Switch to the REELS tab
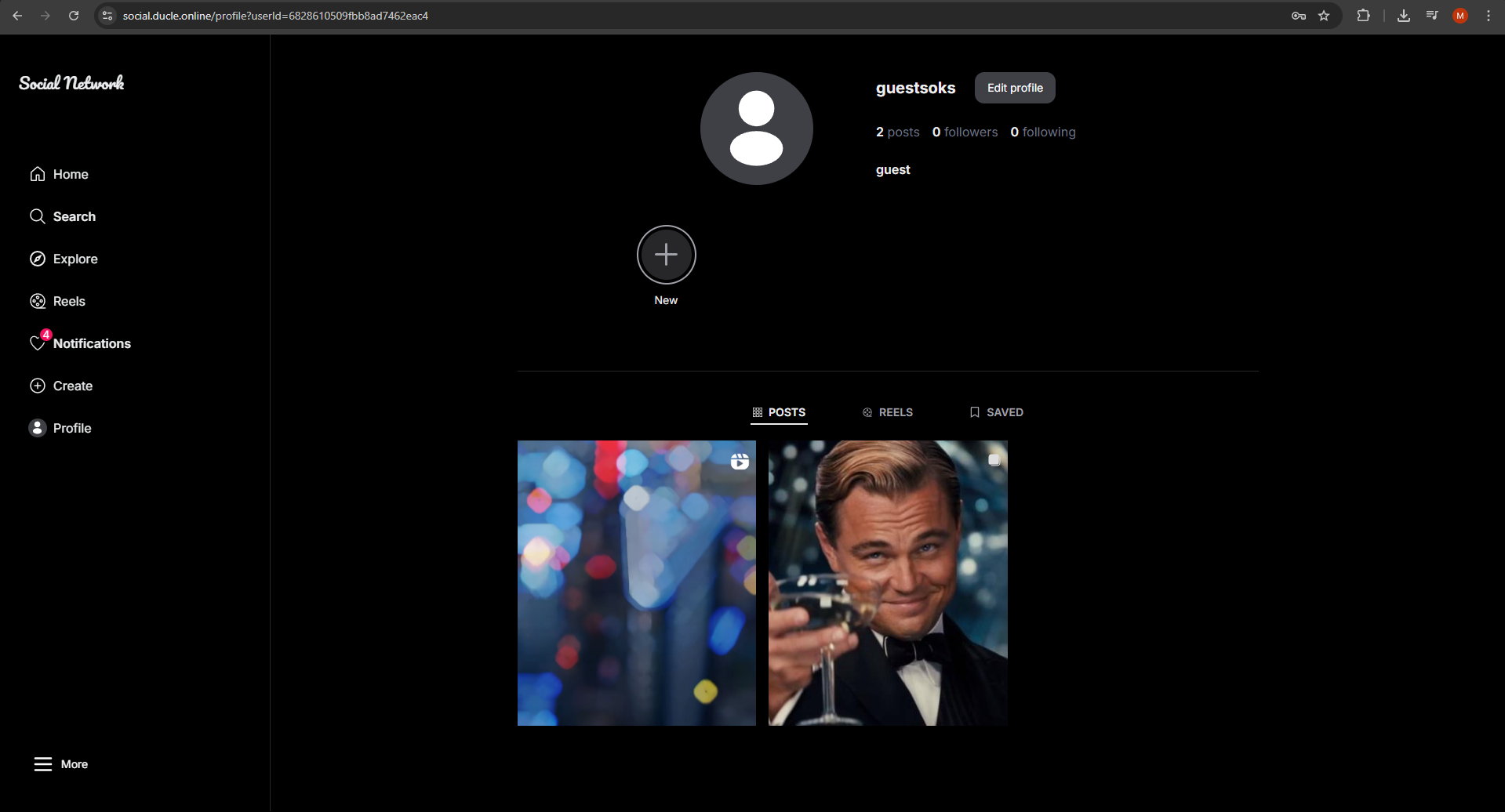1505x812 pixels. pyautogui.click(x=887, y=412)
